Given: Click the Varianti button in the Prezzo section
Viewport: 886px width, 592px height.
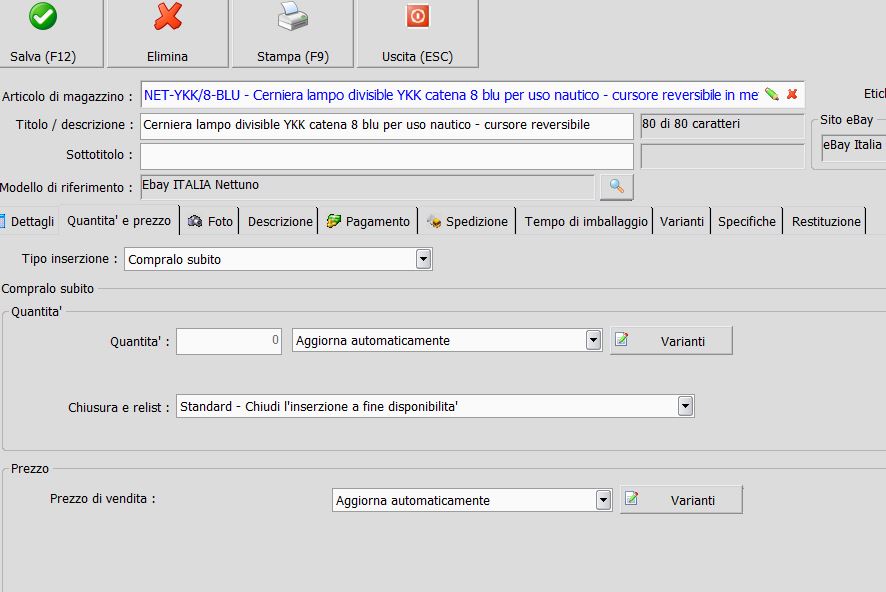Looking at the screenshot, I should click(x=681, y=500).
